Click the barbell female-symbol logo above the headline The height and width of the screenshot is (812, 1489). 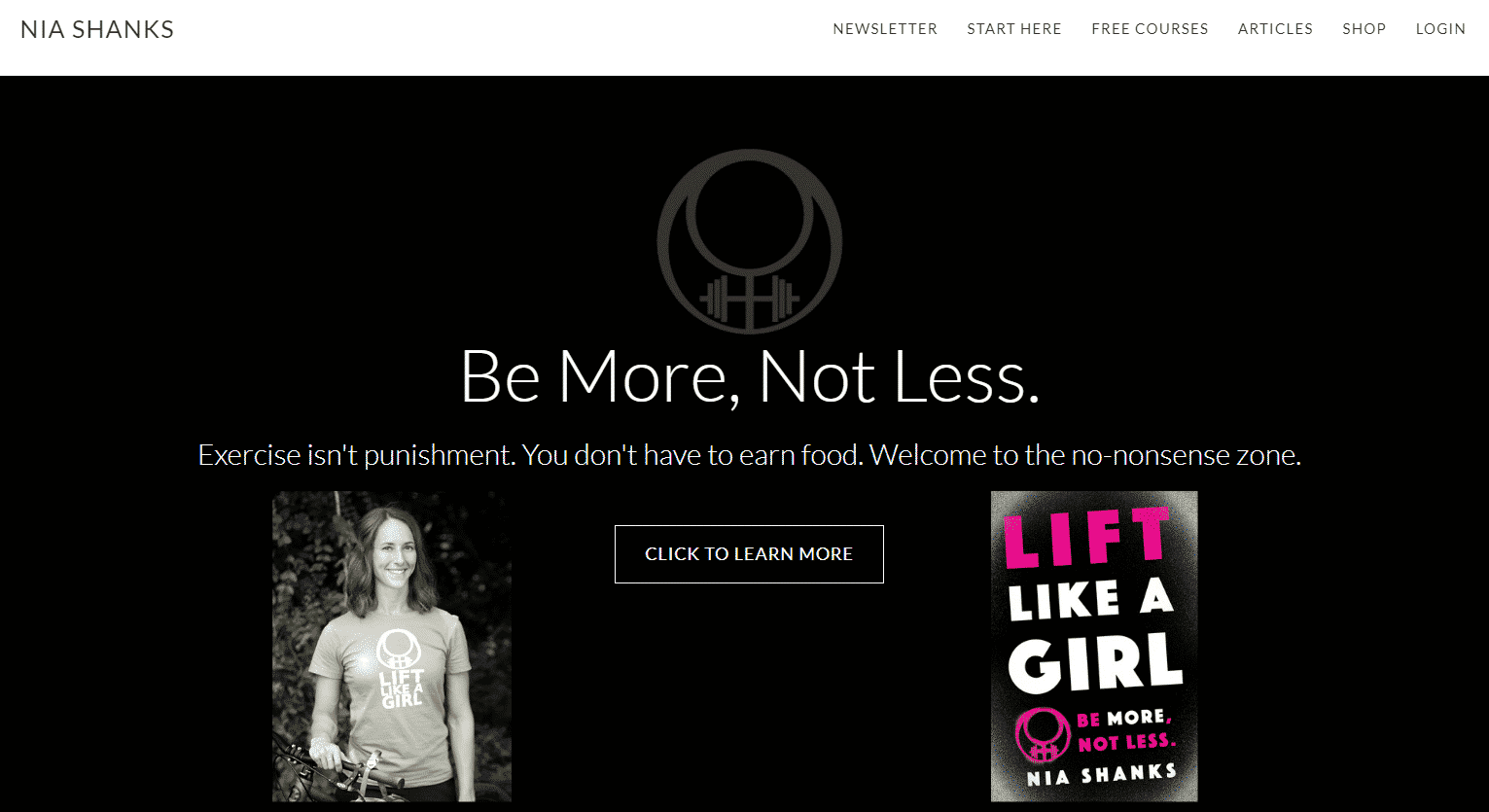click(x=749, y=241)
